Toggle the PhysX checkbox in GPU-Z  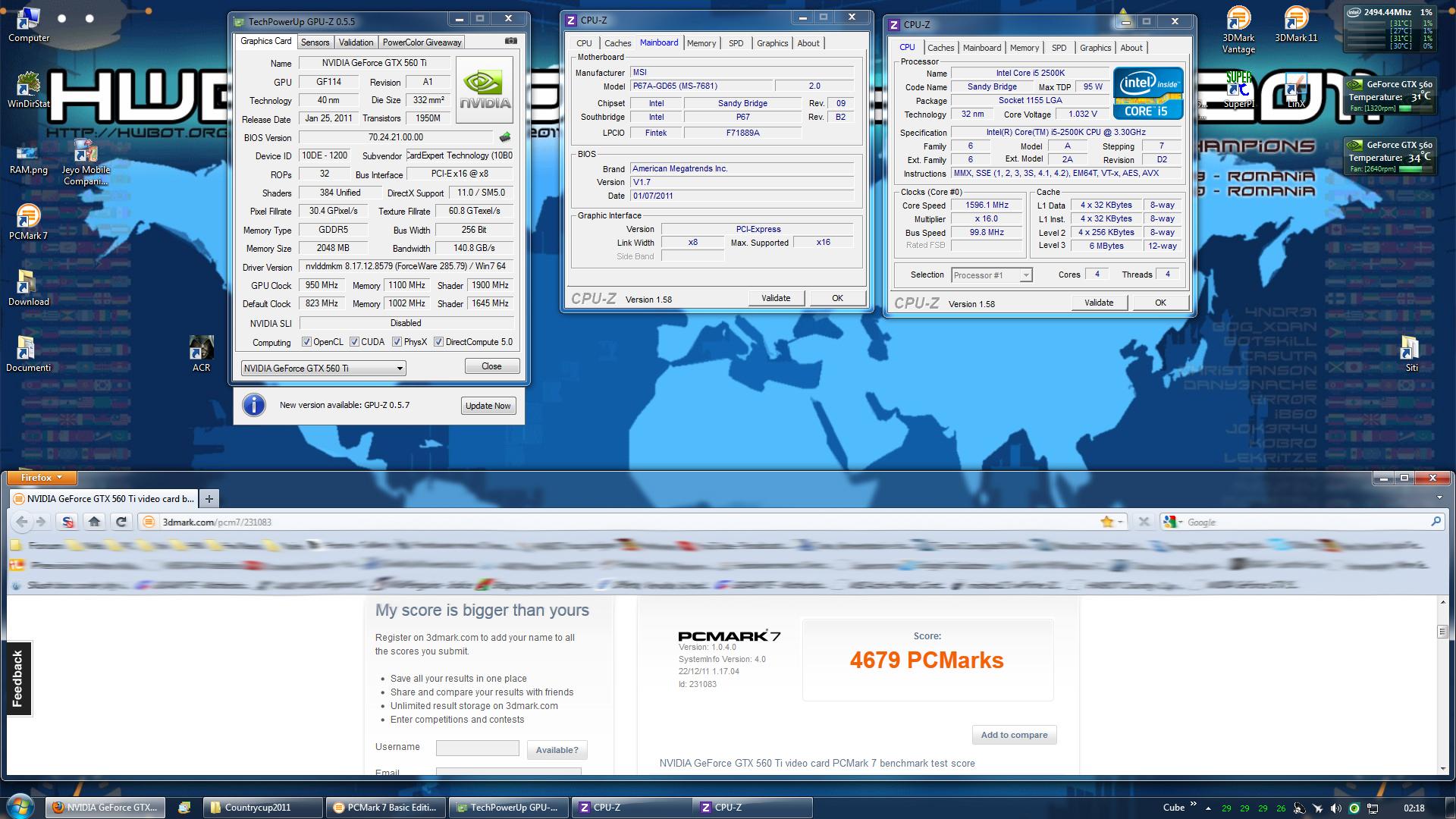(397, 342)
